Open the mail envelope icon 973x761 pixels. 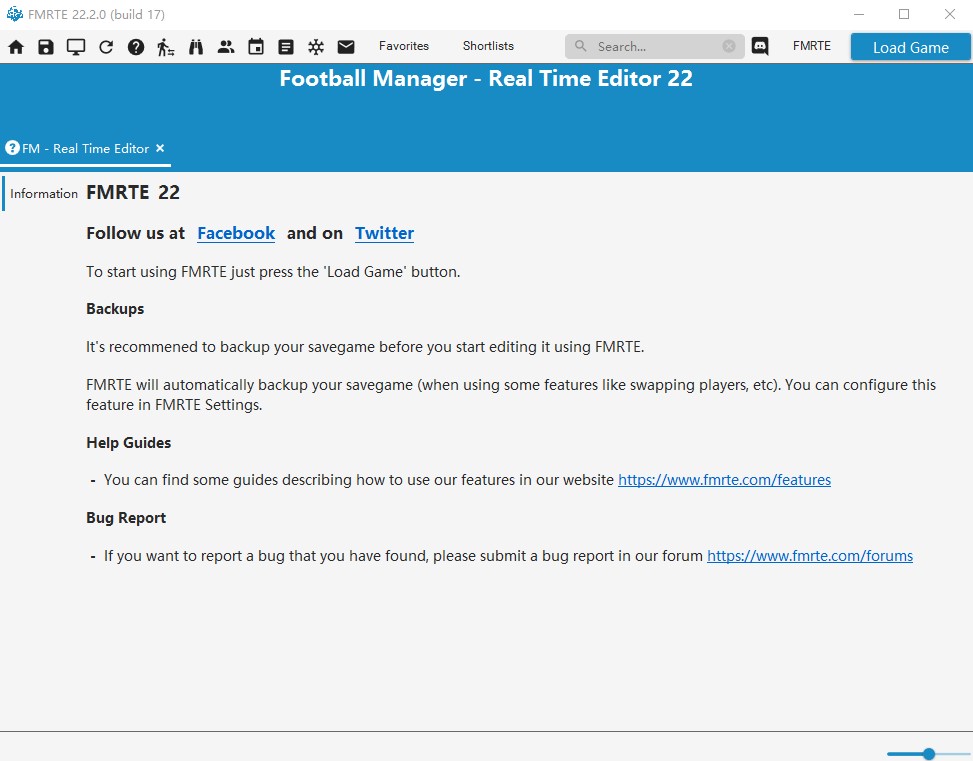(x=346, y=47)
